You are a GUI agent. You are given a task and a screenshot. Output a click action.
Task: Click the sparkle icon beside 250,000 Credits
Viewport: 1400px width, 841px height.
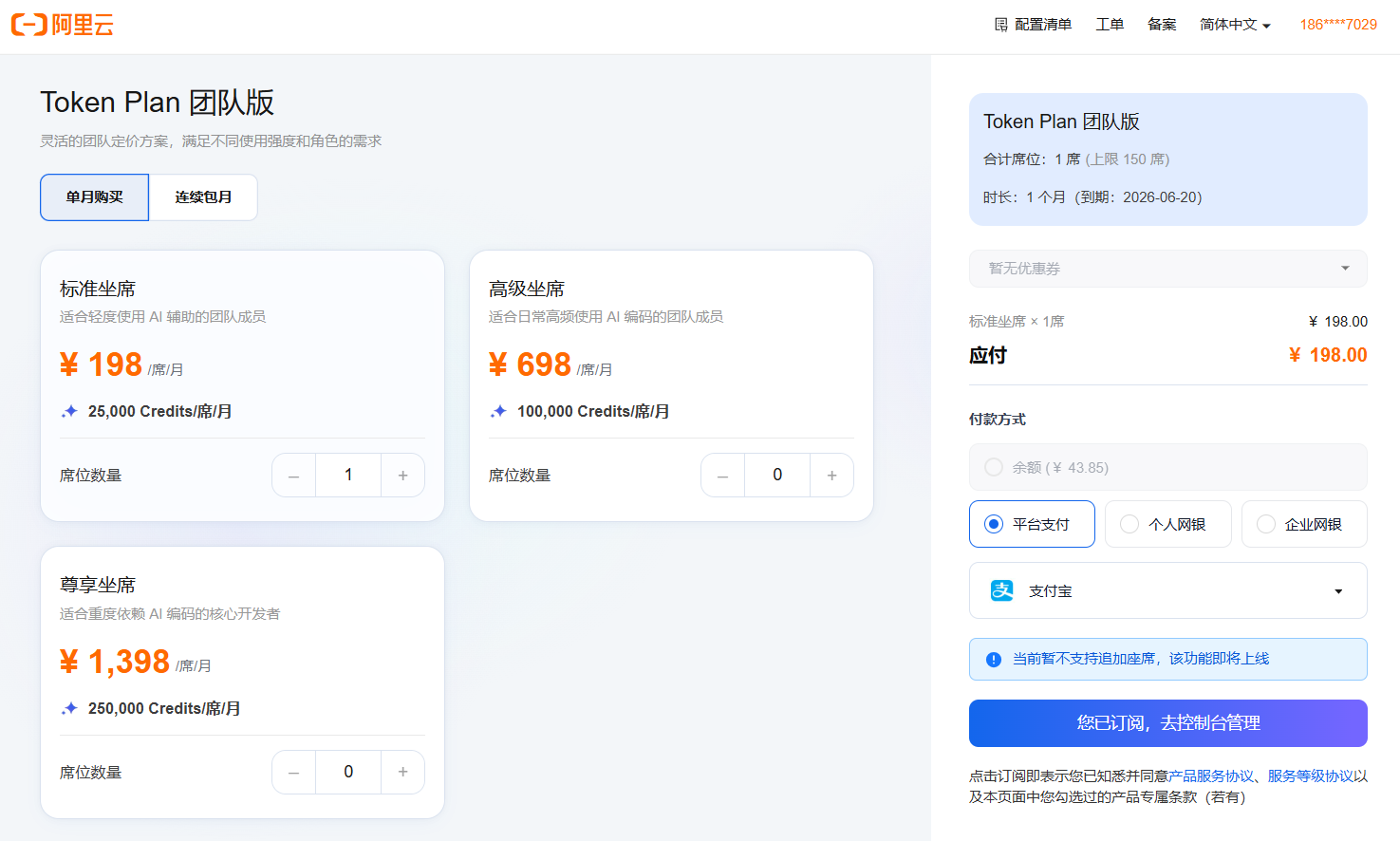[69, 708]
